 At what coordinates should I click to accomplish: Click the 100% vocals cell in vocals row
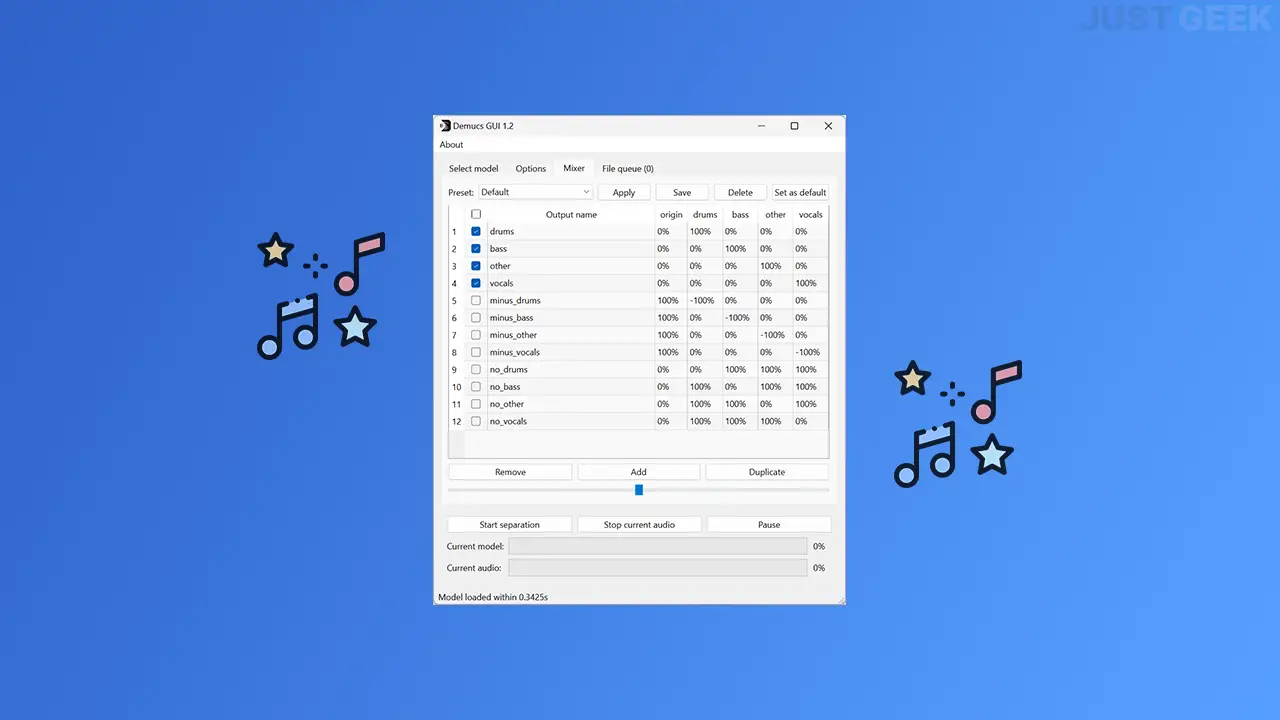(x=810, y=283)
